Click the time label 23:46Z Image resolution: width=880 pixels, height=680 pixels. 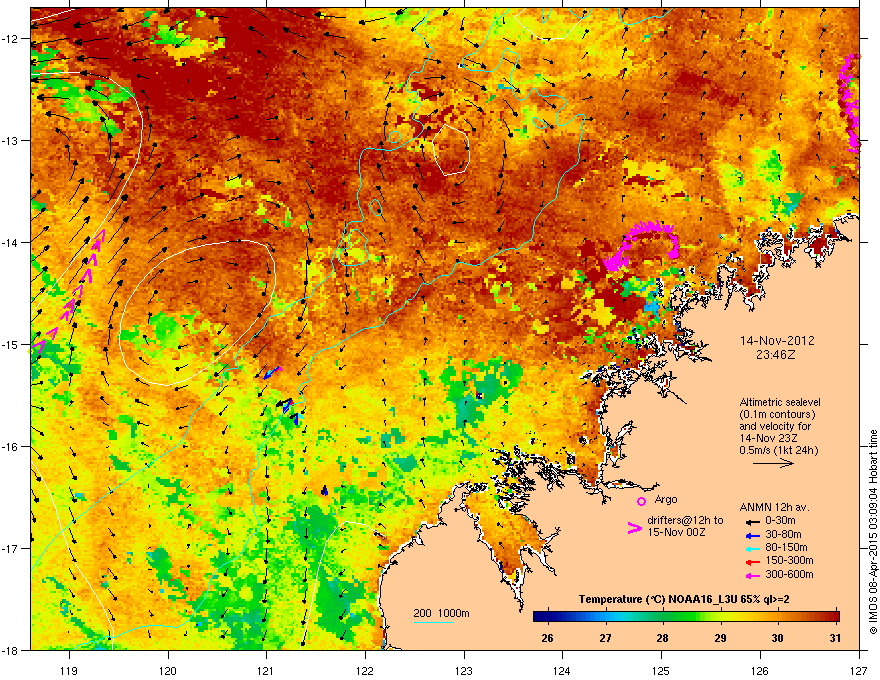tap(776, 355)
